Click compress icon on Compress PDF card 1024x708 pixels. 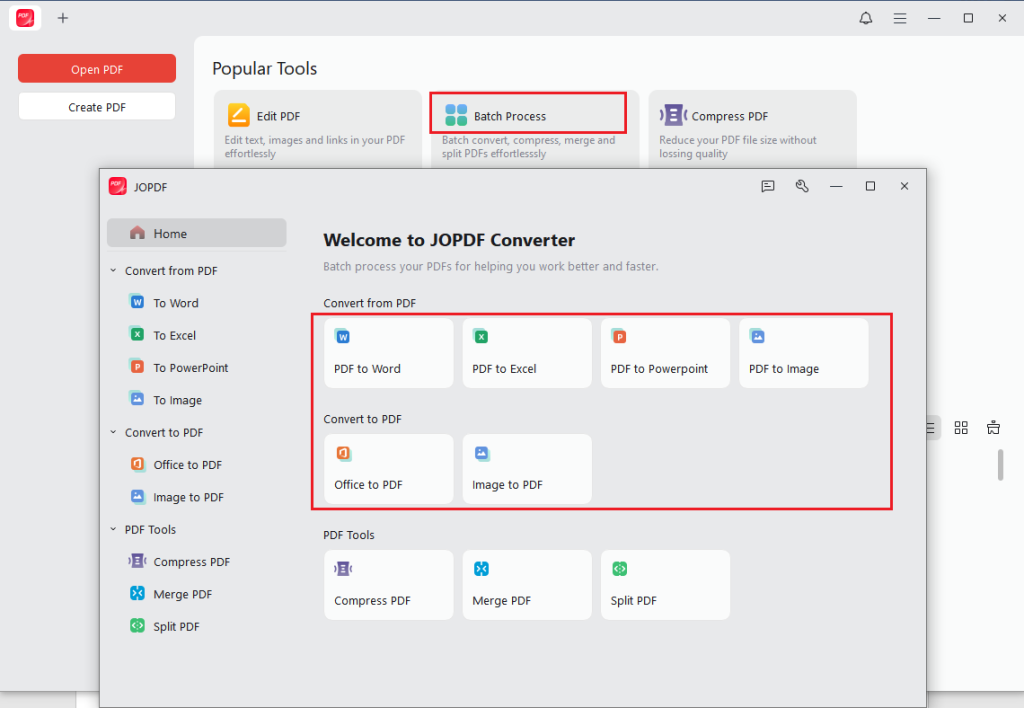pos(343,569)
